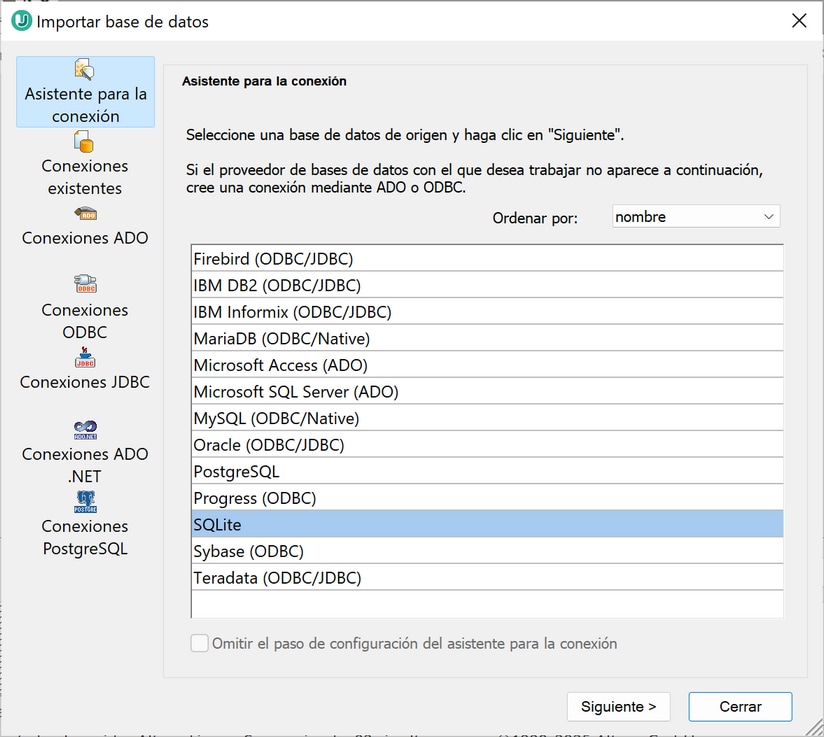Open the Conexiones existentes icon
This screenshot has width=824, height=737.
85,142
